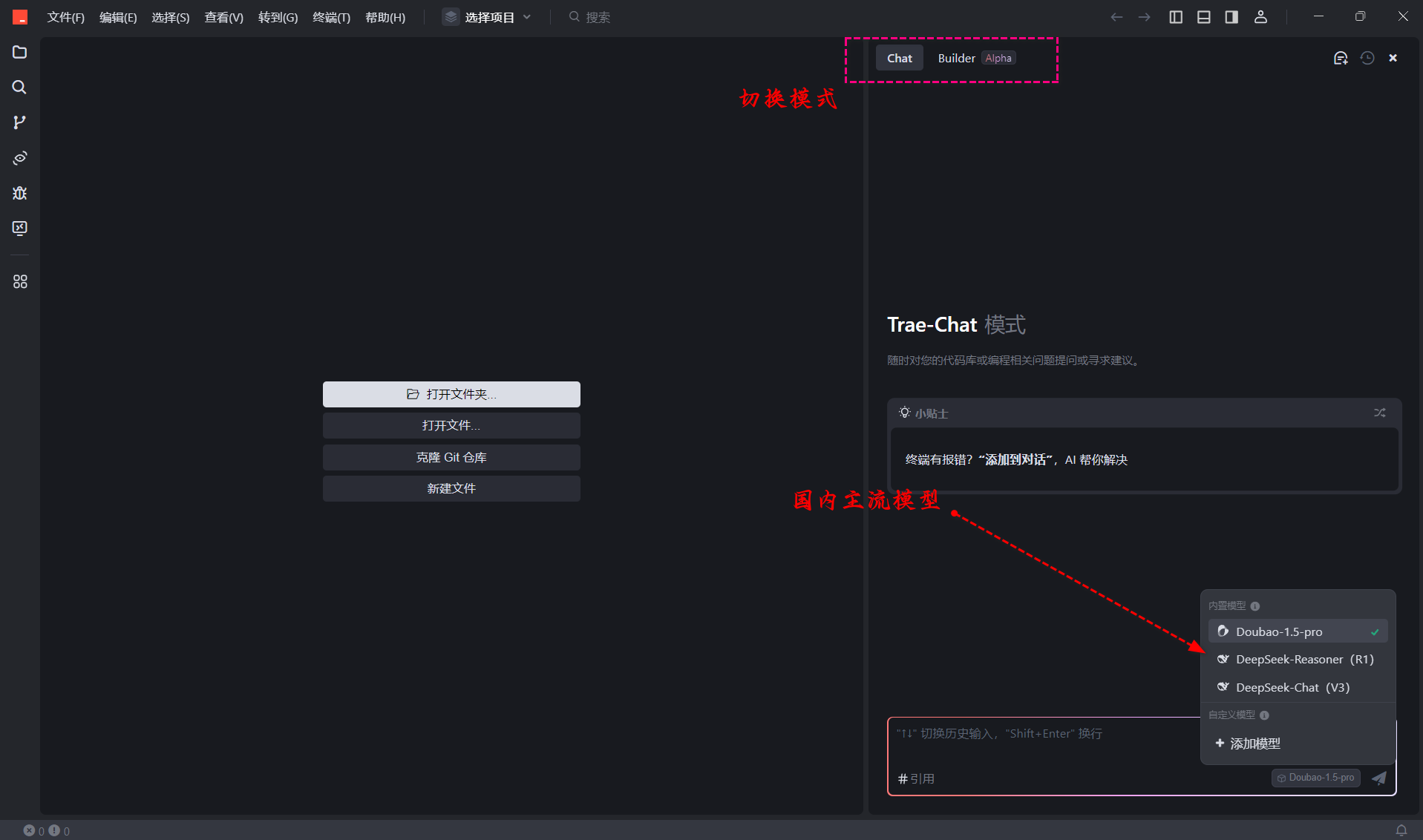Shuffle to another tip

click(1380, 413)
